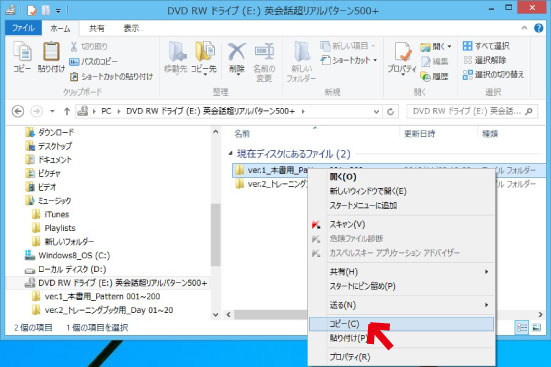Open the ファイル tab

[23, 28]
